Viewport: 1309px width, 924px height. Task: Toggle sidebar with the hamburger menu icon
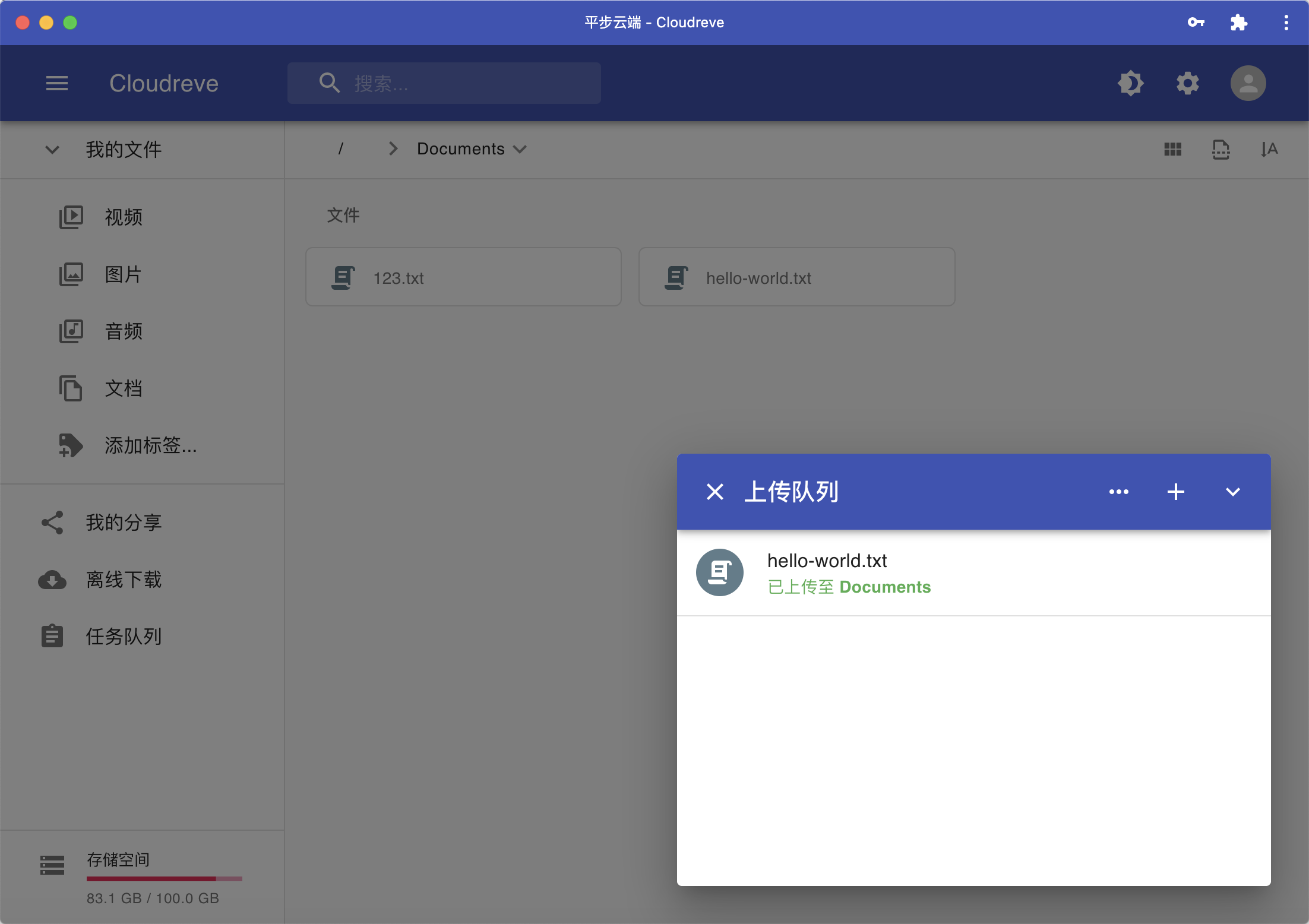tap(57, 83)
